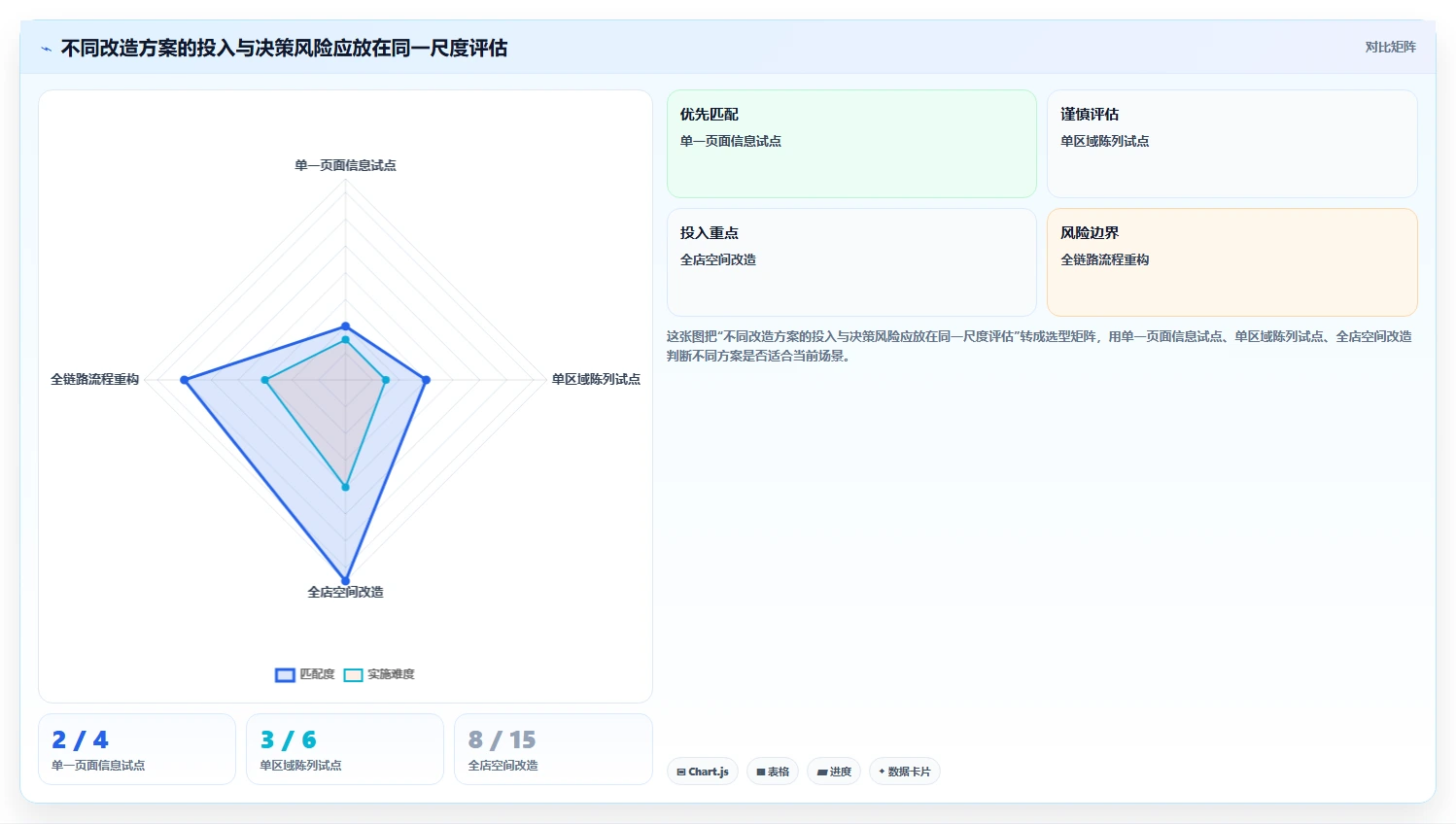Click the 实施难度 data point on 单区域陈列试点 axis
The image size is (1456, 824).
coord(386,380)
